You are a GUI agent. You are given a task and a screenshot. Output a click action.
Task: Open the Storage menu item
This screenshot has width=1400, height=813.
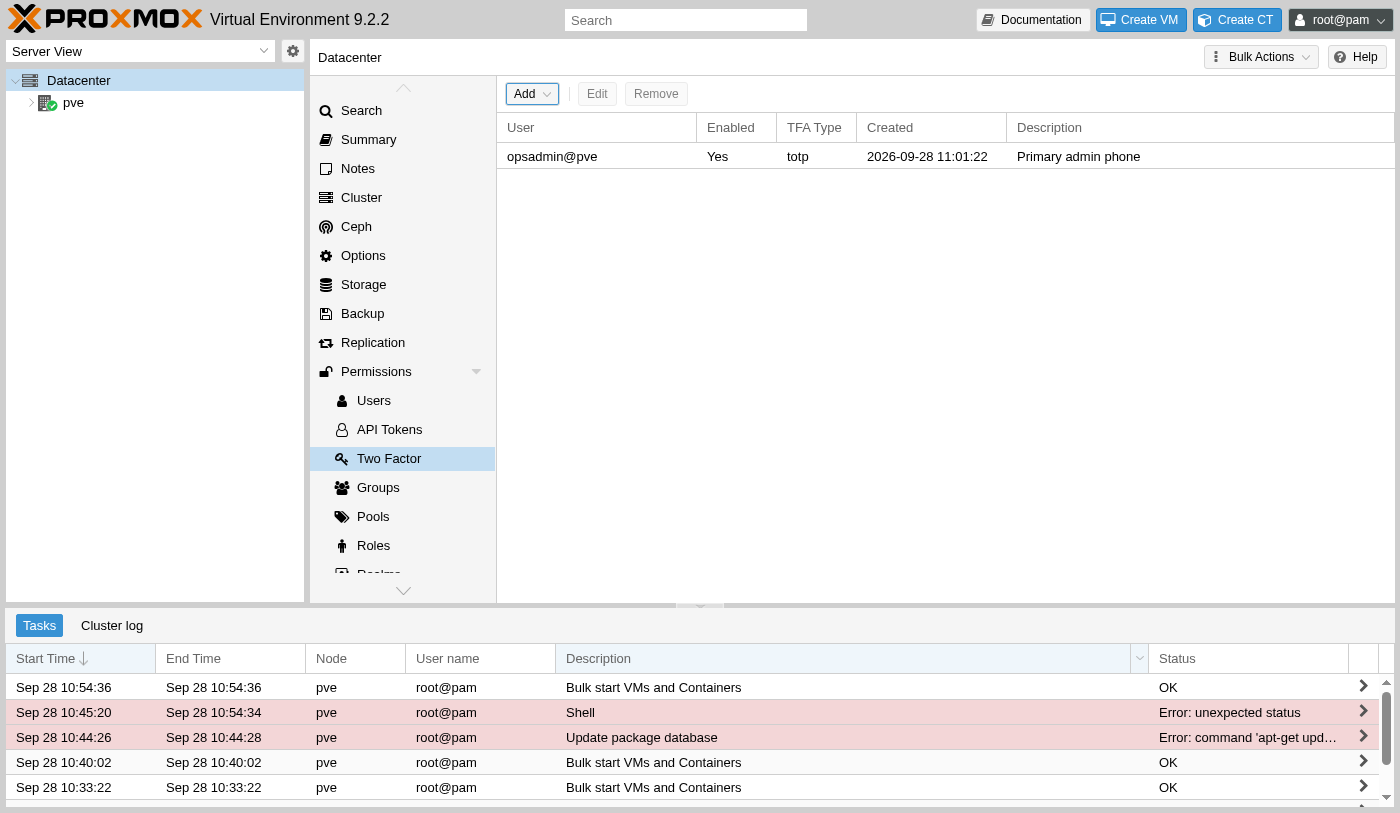(x=403, y=285)
